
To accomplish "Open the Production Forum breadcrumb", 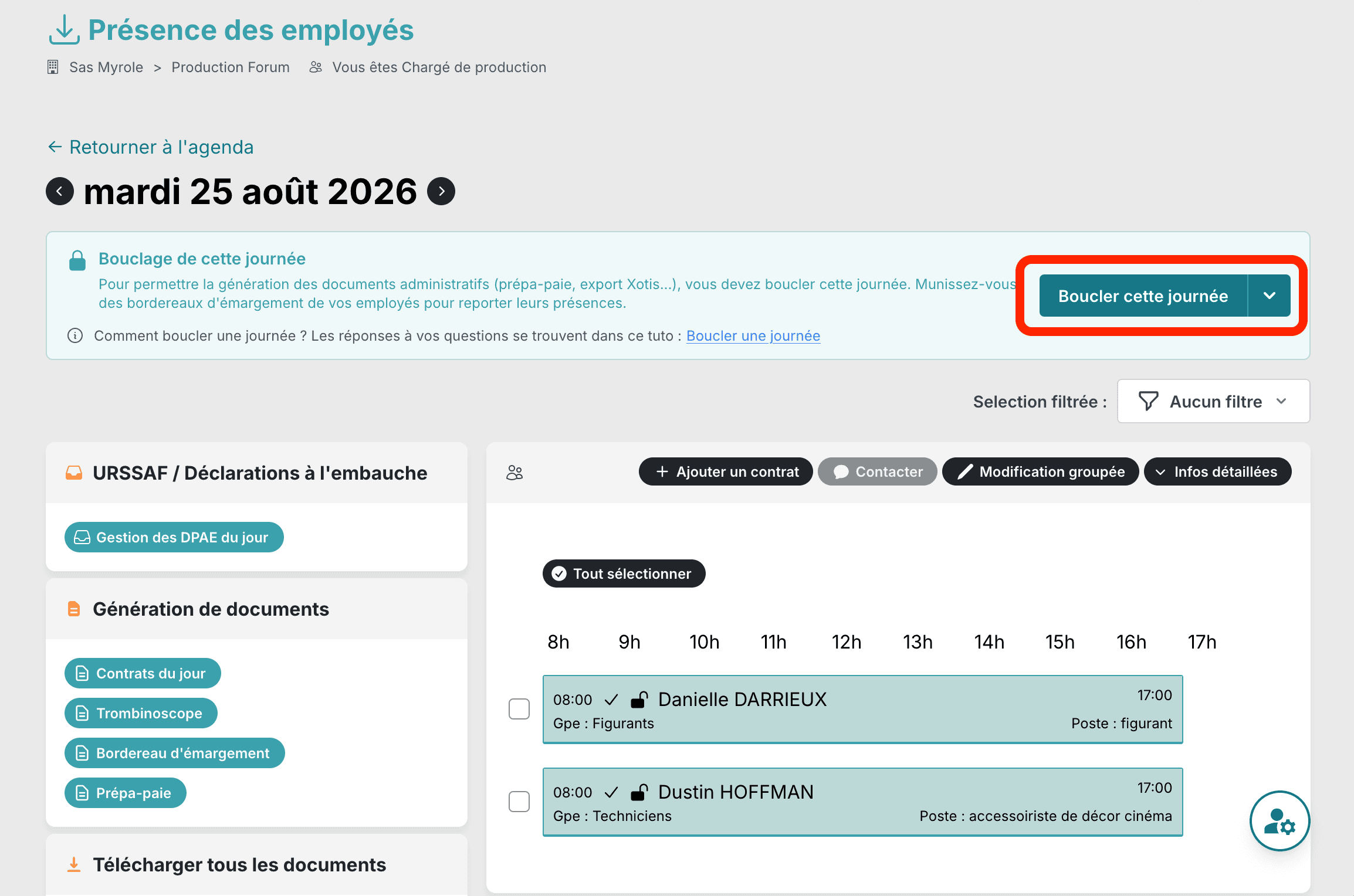I will [231, 67].
